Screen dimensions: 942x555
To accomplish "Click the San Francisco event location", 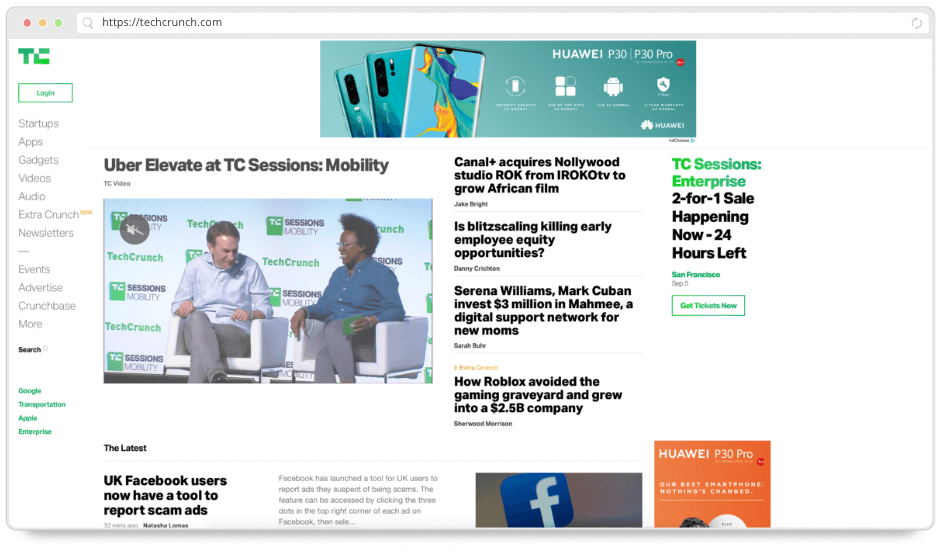I will click(696, 274).
